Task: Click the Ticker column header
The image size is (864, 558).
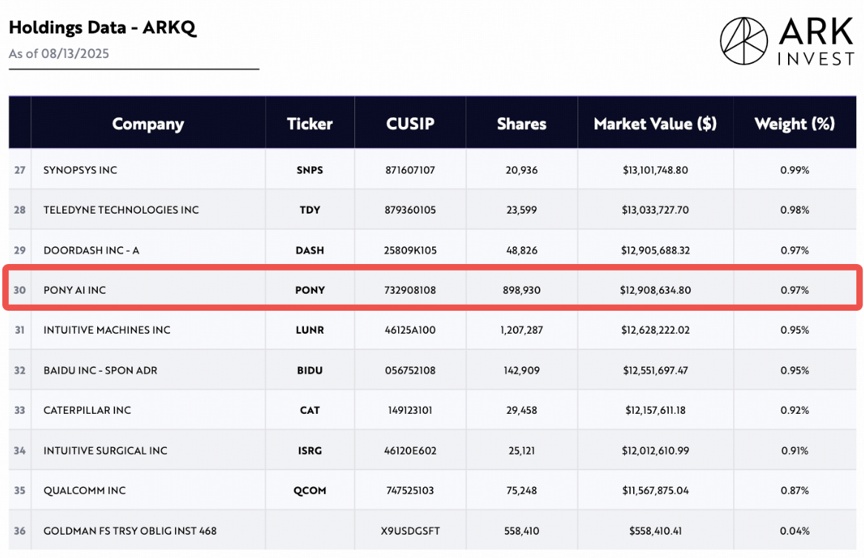Action: [x=310, y=124]
